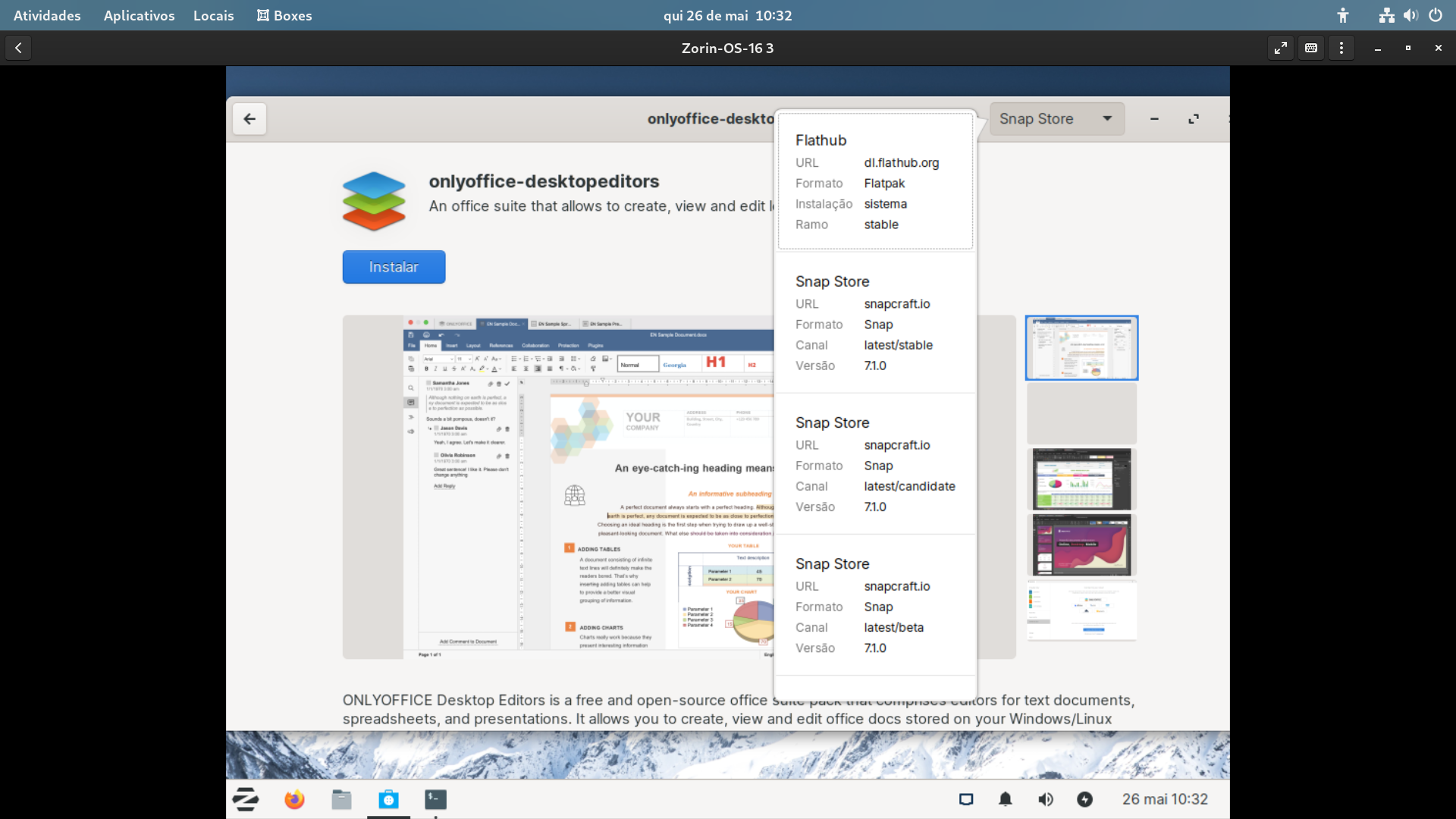This screenshot has width=1456, height=819.
Task: Open Files from the Zorin taskbar
Action: point(341,799)
